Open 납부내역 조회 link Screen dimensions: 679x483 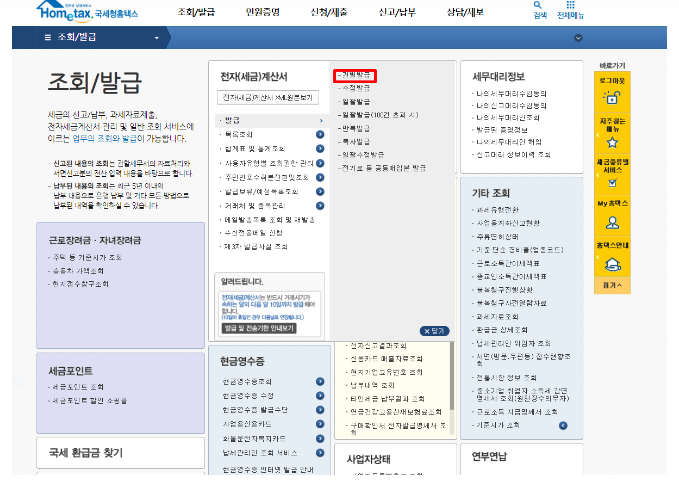tap(372, 386)
